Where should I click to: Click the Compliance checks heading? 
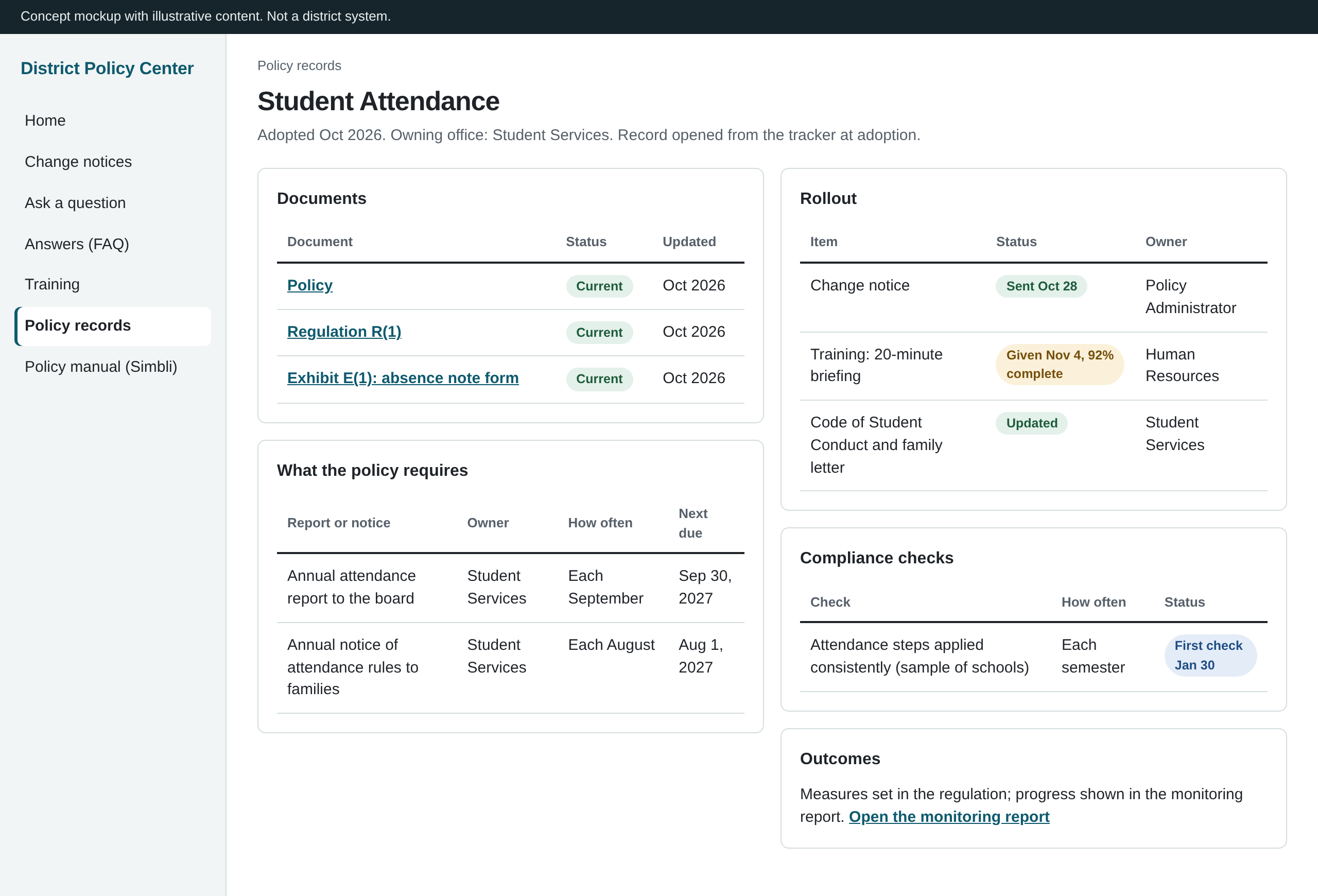[876, 558]
